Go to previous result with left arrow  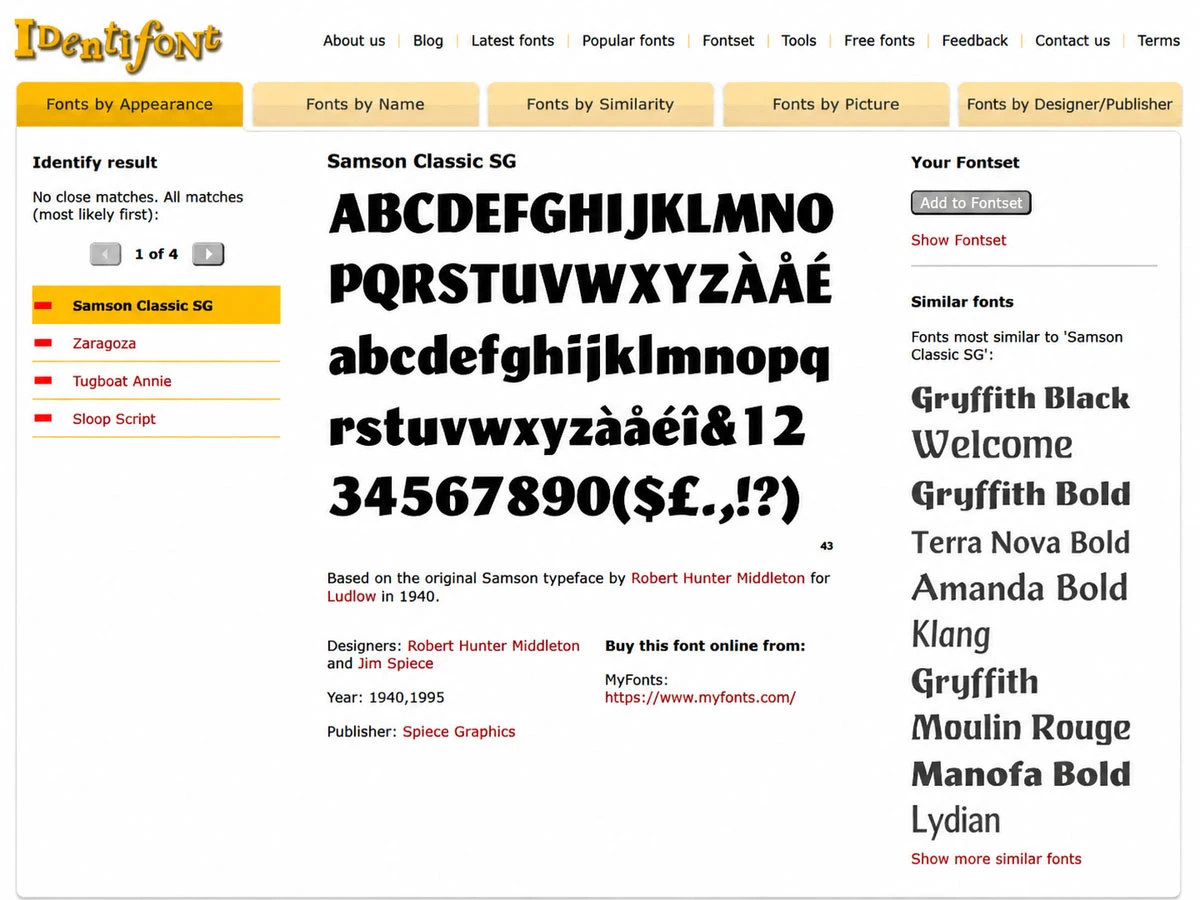(105, 254)
